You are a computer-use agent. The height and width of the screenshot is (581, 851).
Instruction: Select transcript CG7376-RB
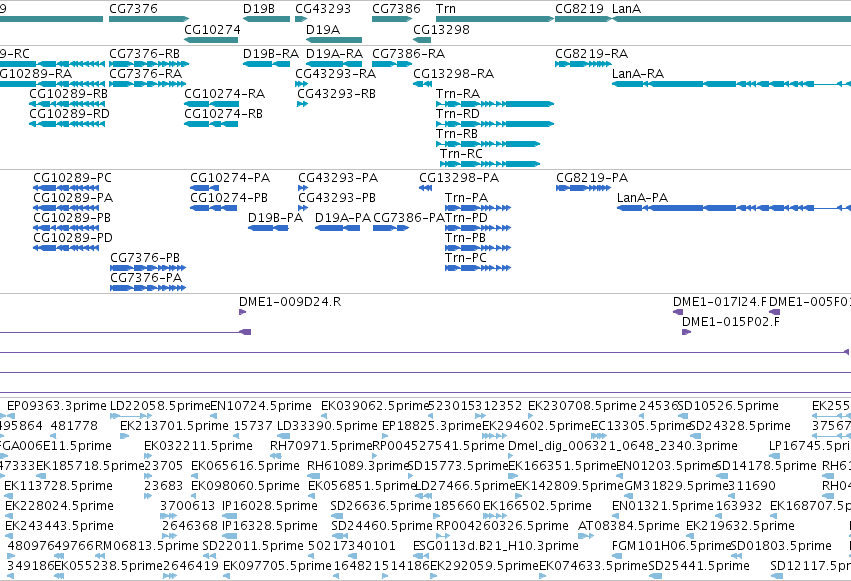[144, 54]
